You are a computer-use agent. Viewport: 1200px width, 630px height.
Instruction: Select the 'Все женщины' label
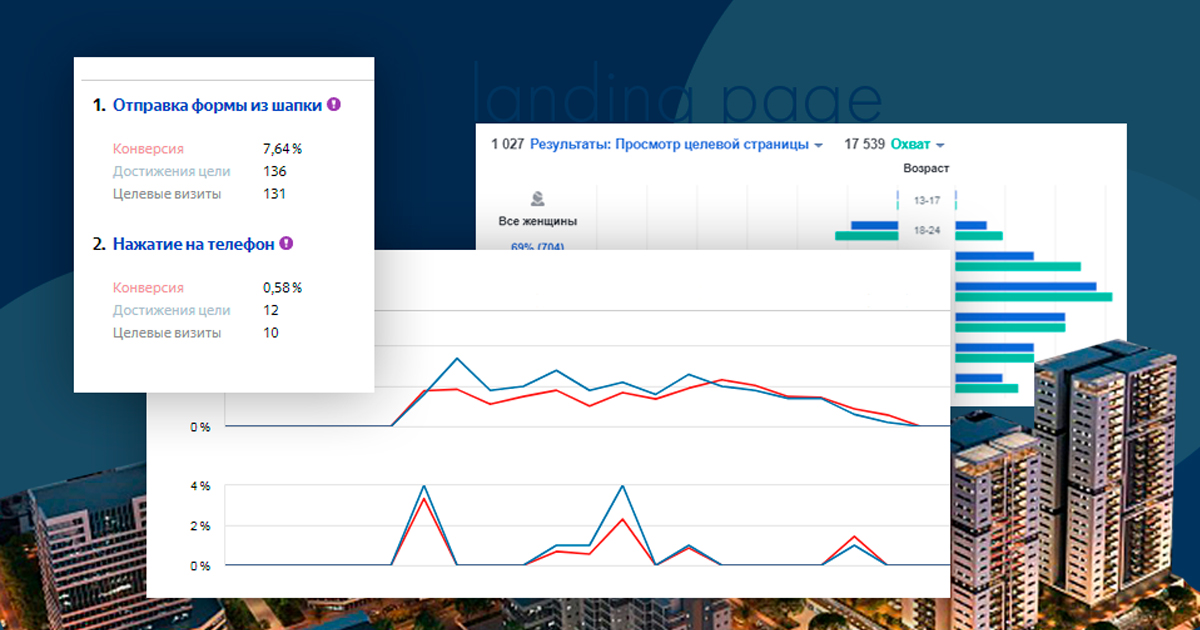pos(538,221)
